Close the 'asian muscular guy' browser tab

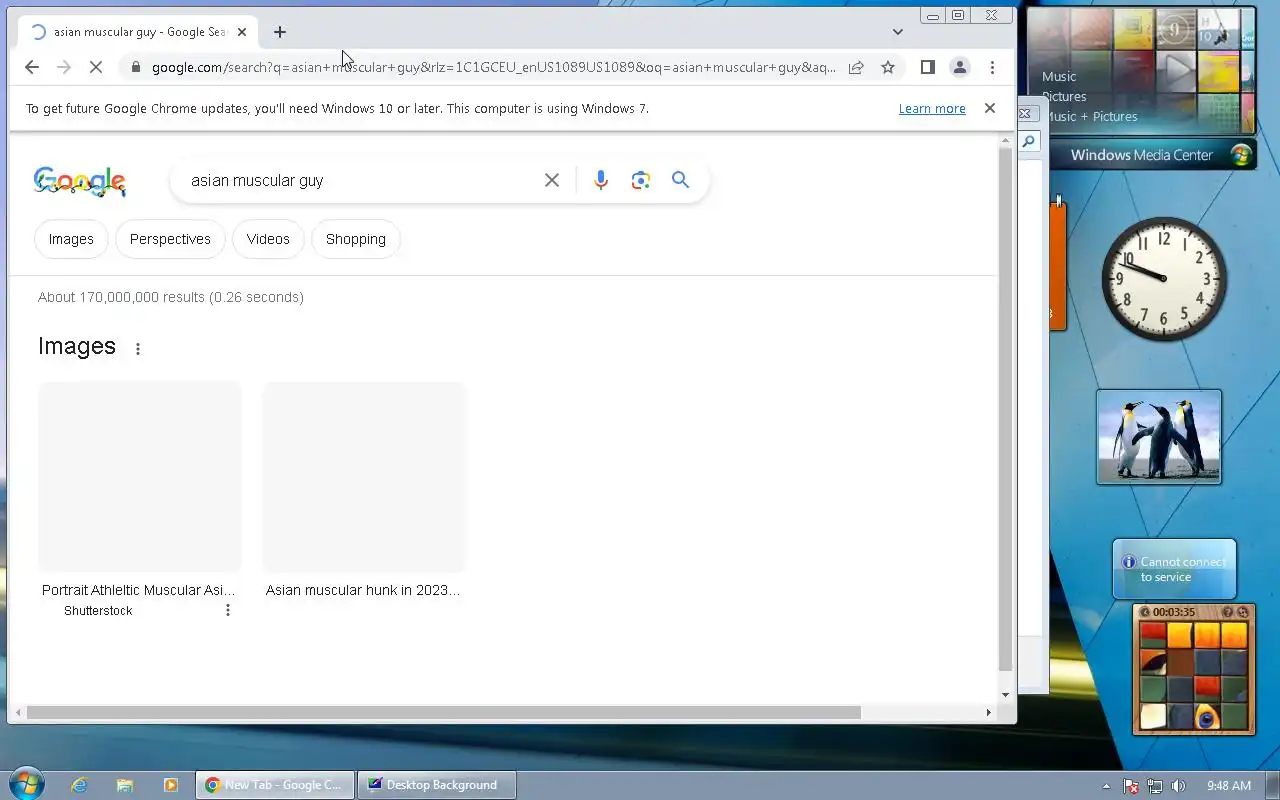tap(241, 32)
